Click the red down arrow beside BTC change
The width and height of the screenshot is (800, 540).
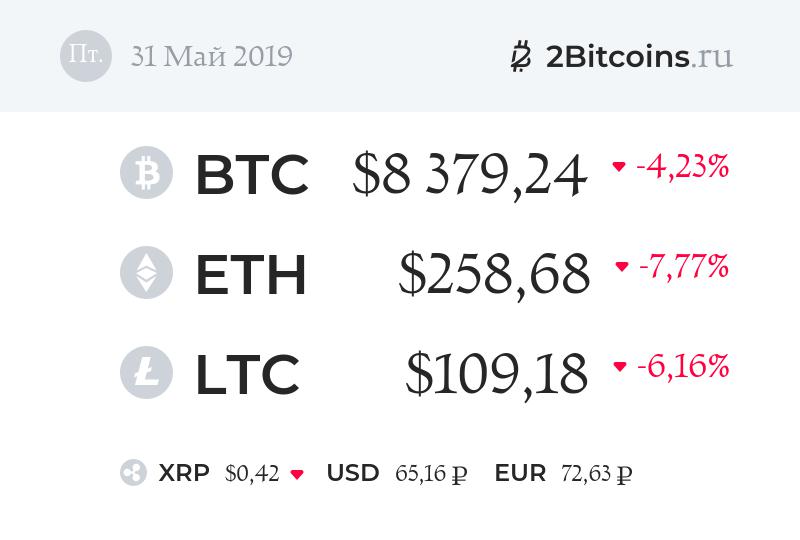pyautogui.click(x=619, y=167)
